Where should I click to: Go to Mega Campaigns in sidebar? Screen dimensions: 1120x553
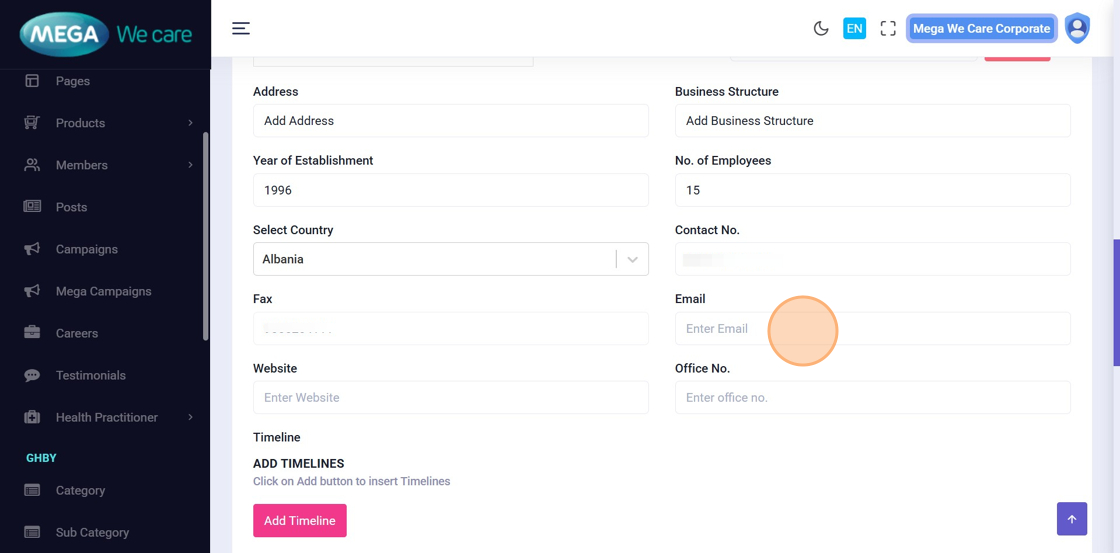point(103,291)
